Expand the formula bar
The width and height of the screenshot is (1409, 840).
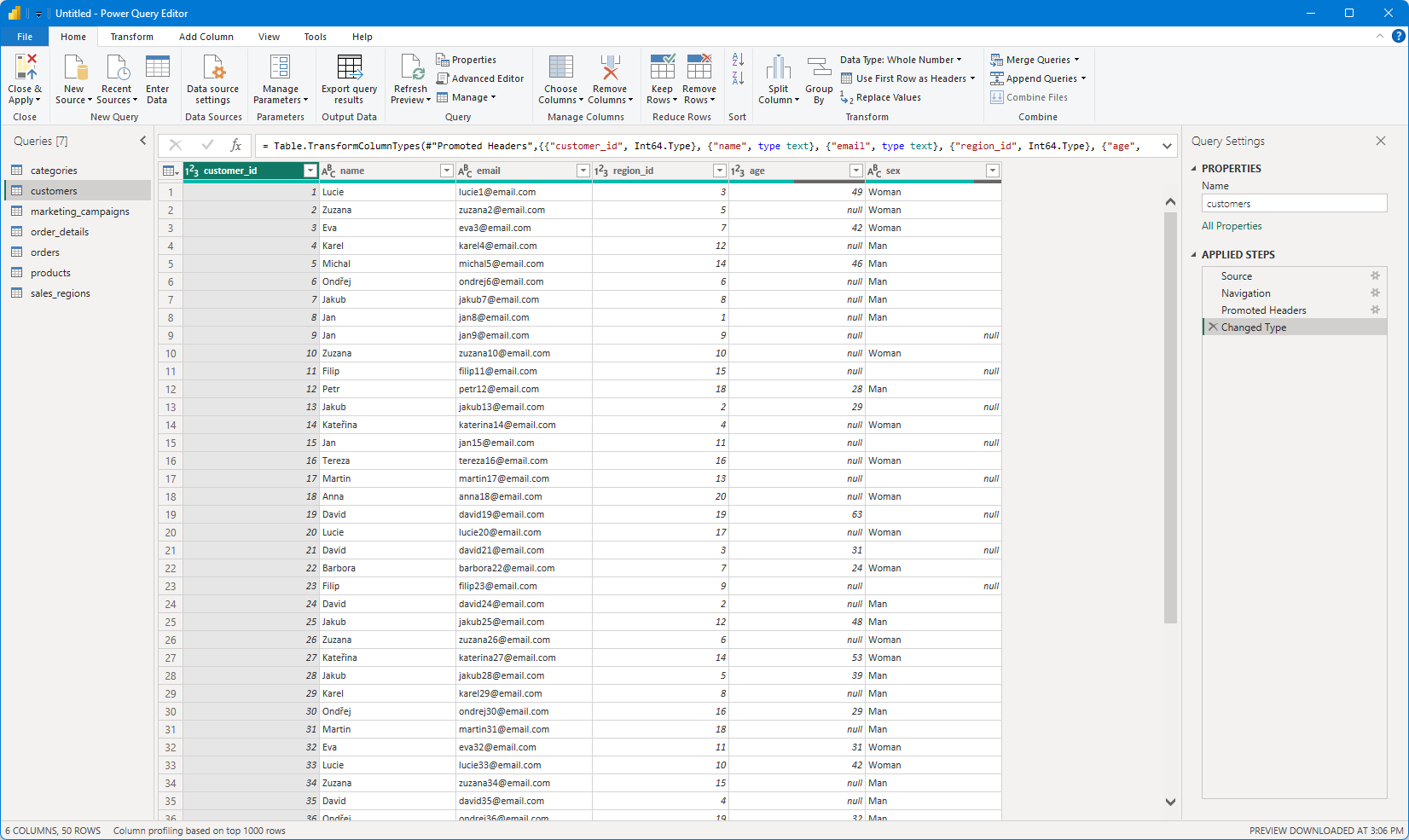1167,146
